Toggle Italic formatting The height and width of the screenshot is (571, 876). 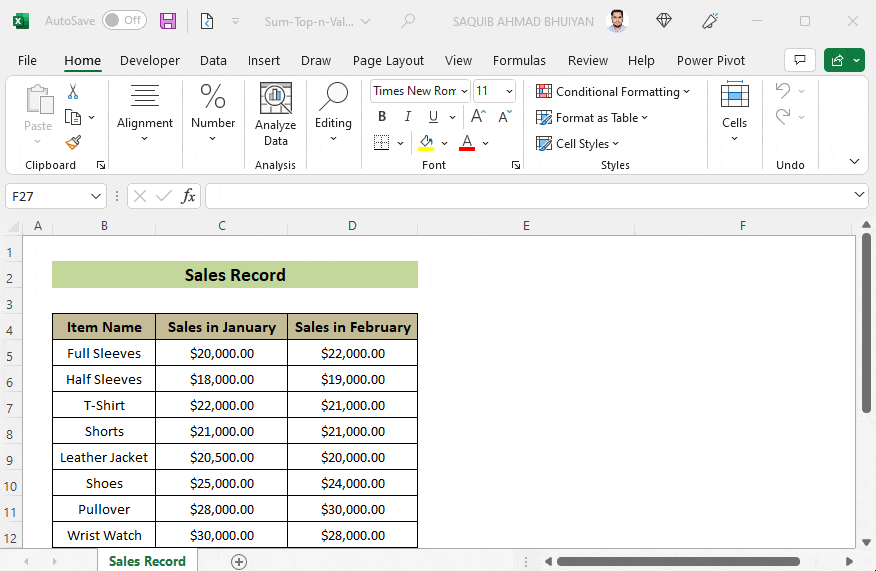click(408, 116)
